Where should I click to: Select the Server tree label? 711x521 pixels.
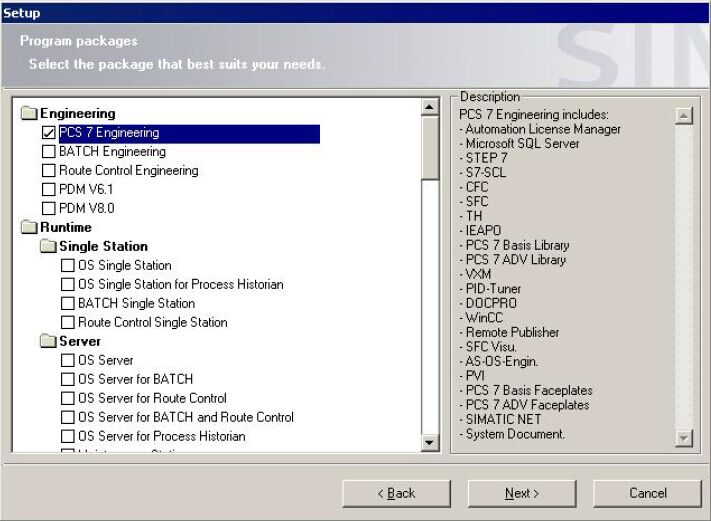coord(80,341)
